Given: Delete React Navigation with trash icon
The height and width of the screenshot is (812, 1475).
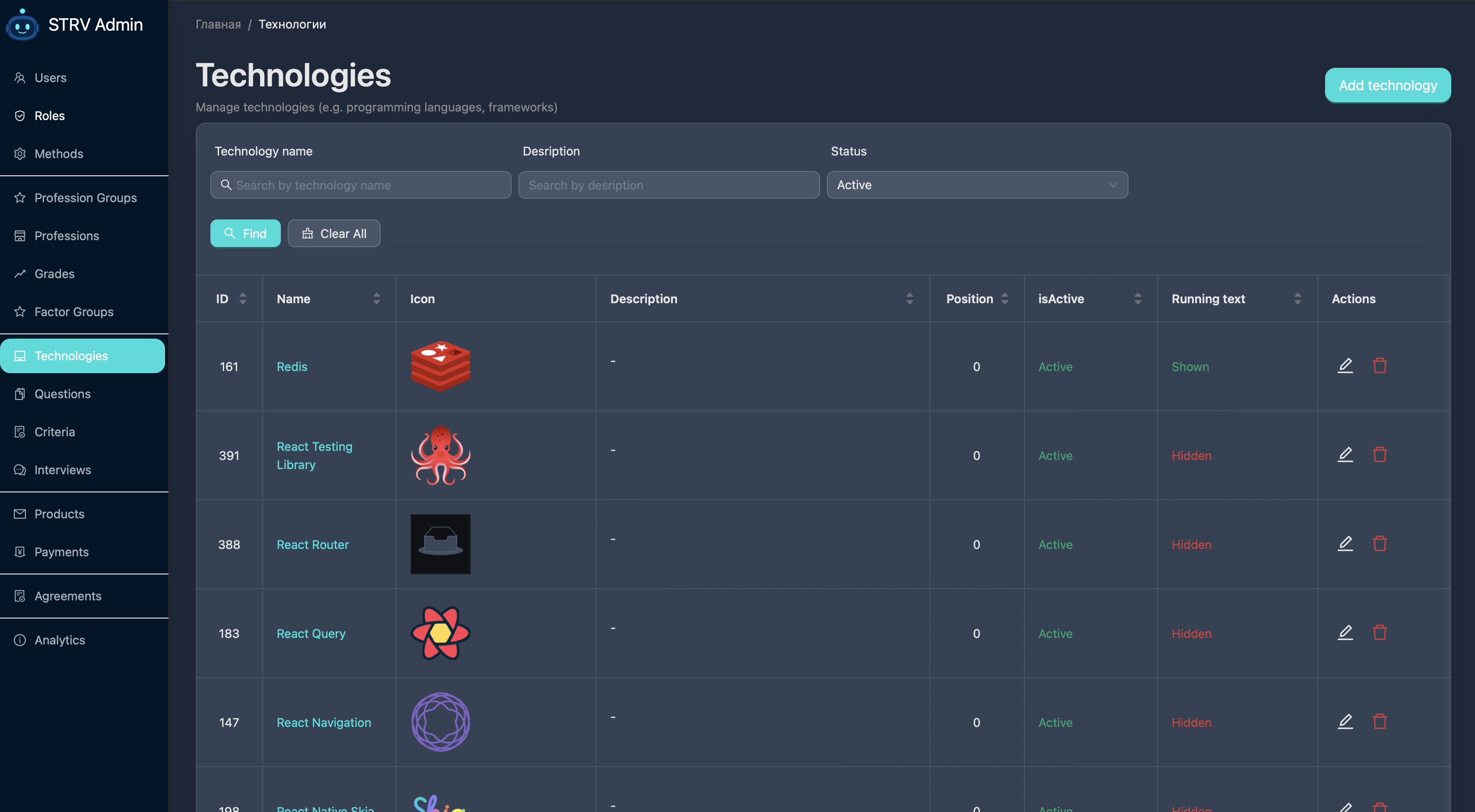Looking at the screenshot, I should click(x=1380, y=722).
